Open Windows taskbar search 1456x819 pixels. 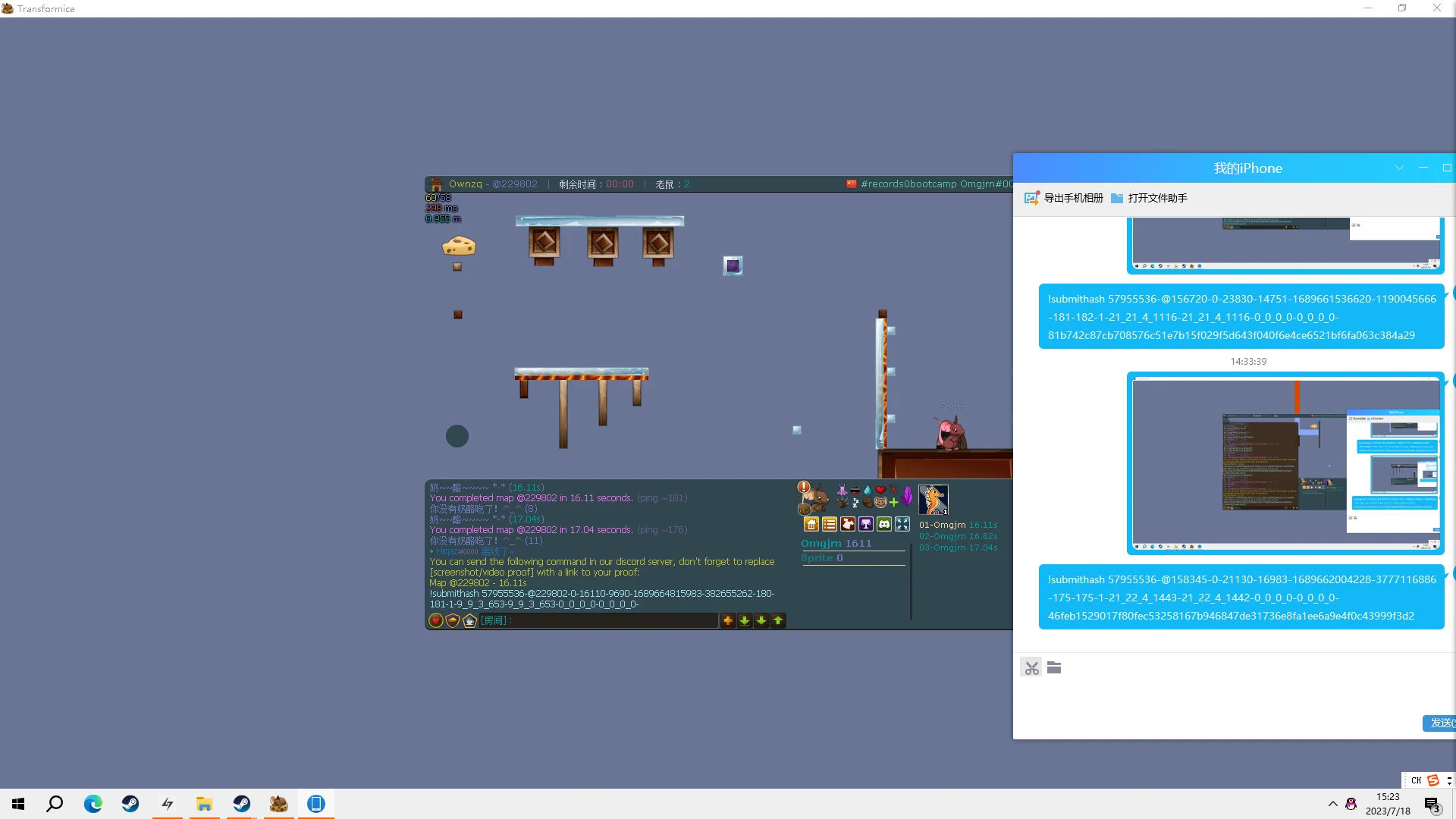[x=55, y=804]
